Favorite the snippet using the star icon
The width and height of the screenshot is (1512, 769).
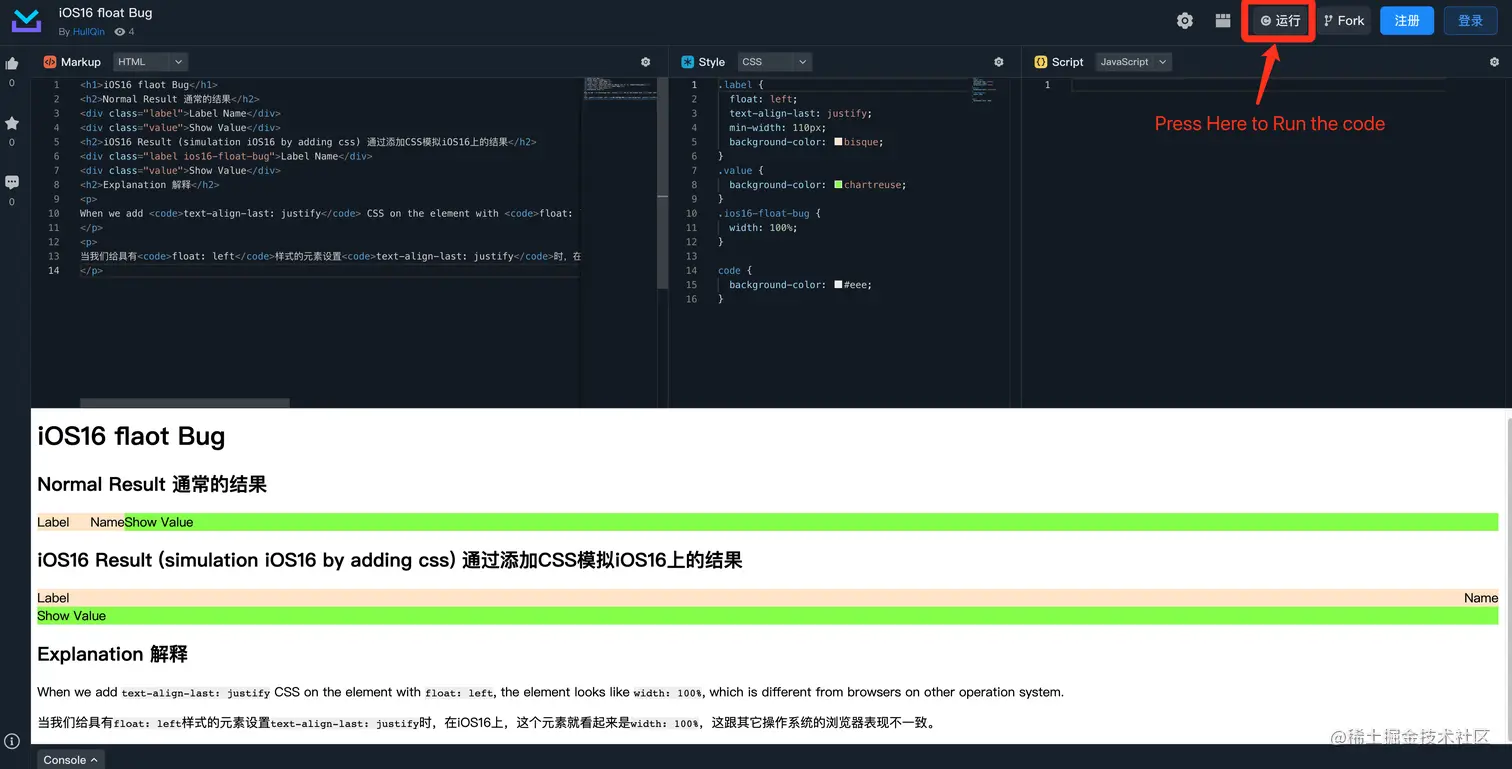[12, 123]
